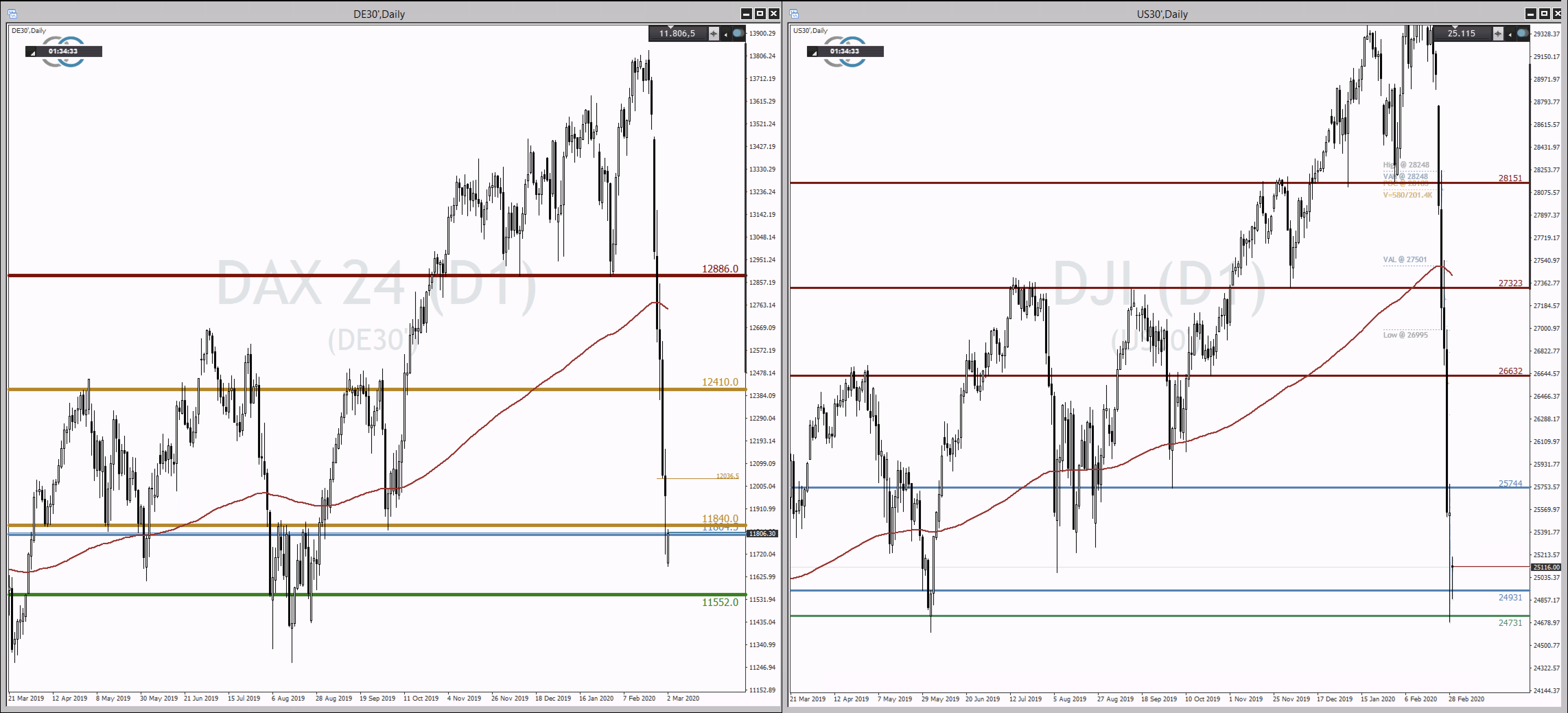Click the 13900.29 price scale value
This screenshot has height=713, width=1568.
(762, 34)
